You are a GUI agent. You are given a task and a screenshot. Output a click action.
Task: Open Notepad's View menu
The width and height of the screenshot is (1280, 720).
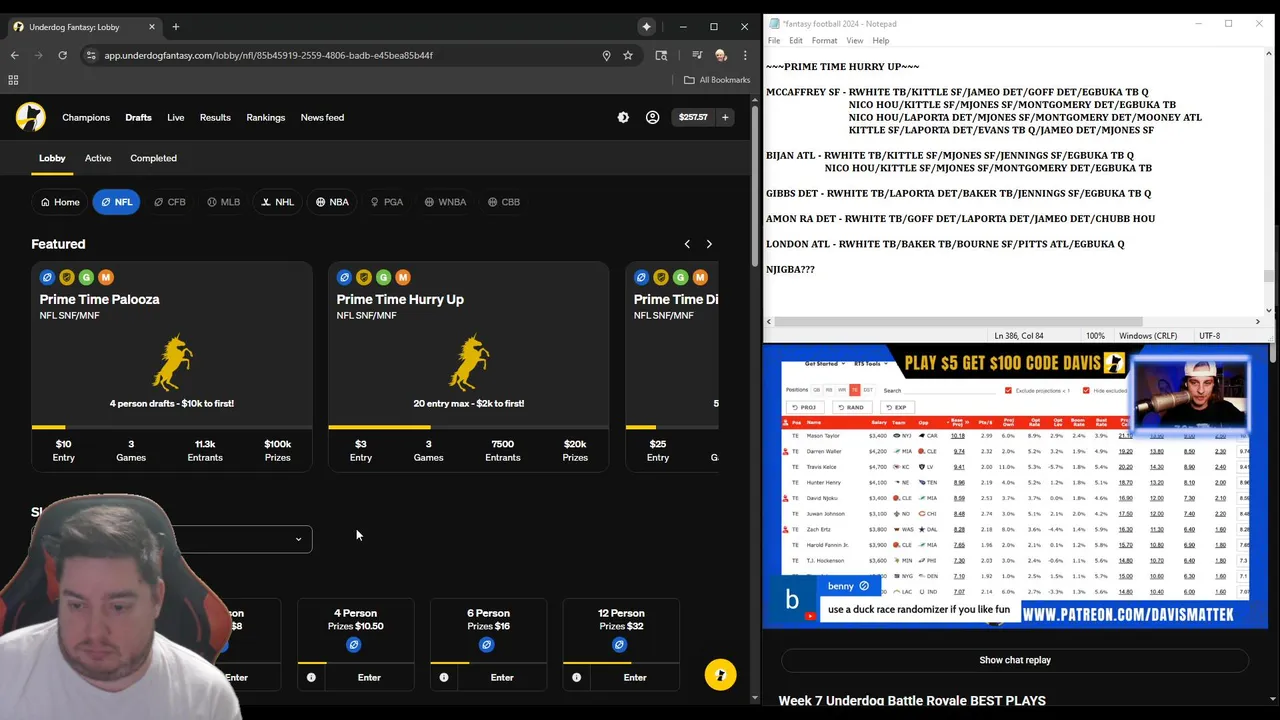click(854, 41)
